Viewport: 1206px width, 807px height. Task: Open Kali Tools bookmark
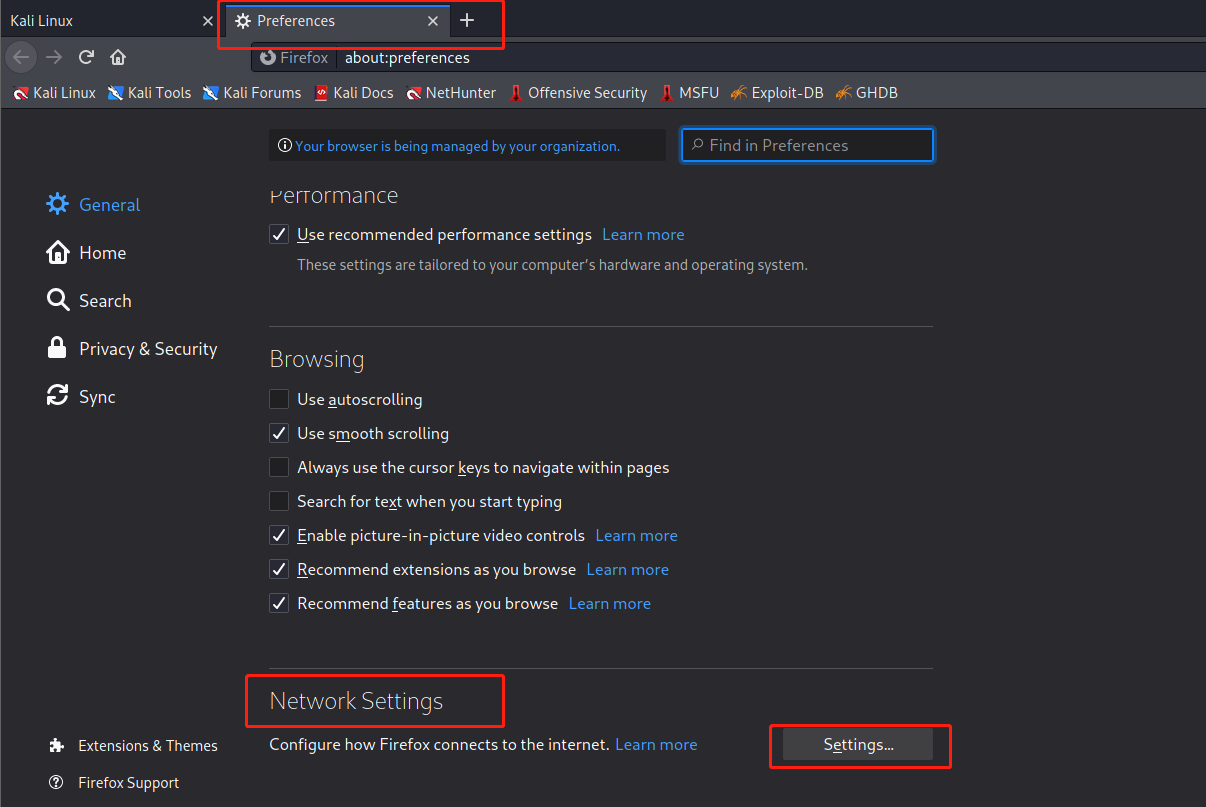coord(149,93)
